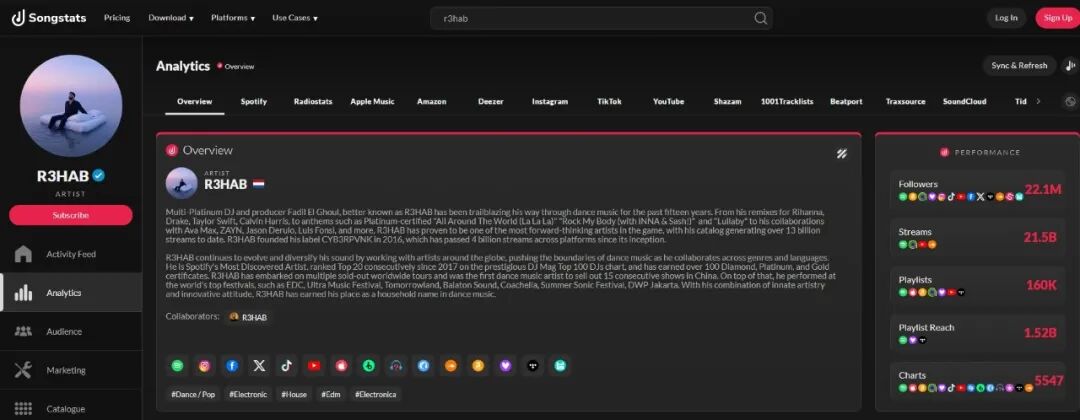1080x420 pixels.
Task: Switch to the Amazon tab
Action: click(431, 101)
